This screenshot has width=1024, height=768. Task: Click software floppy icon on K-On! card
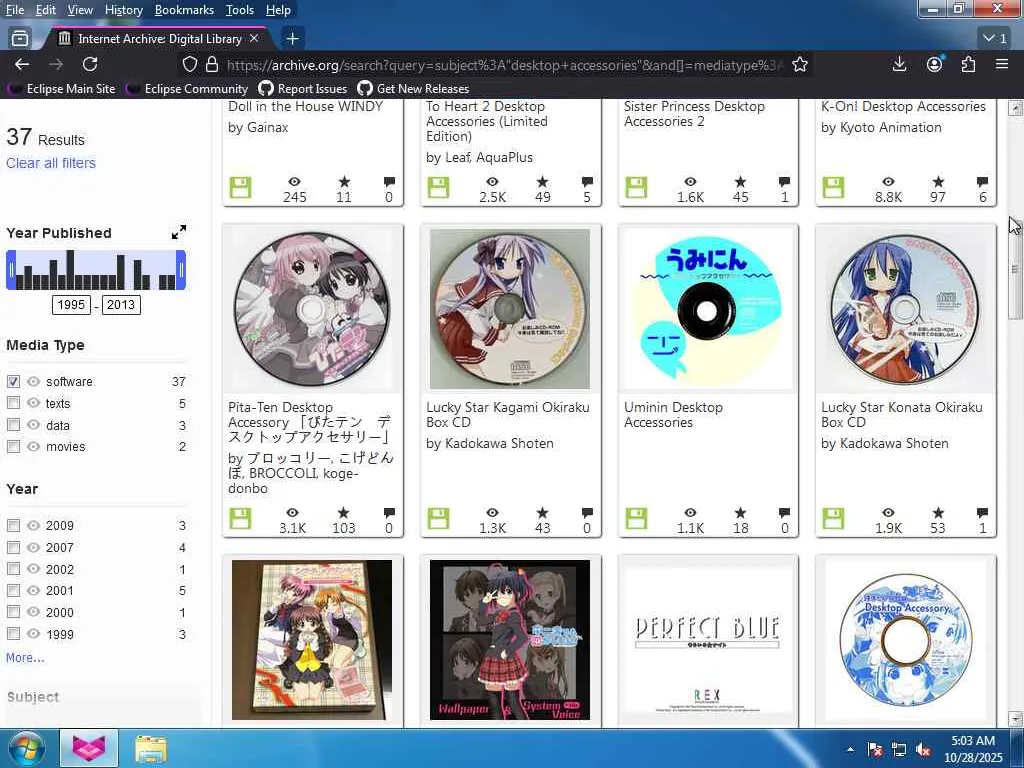tap(833, 187)
